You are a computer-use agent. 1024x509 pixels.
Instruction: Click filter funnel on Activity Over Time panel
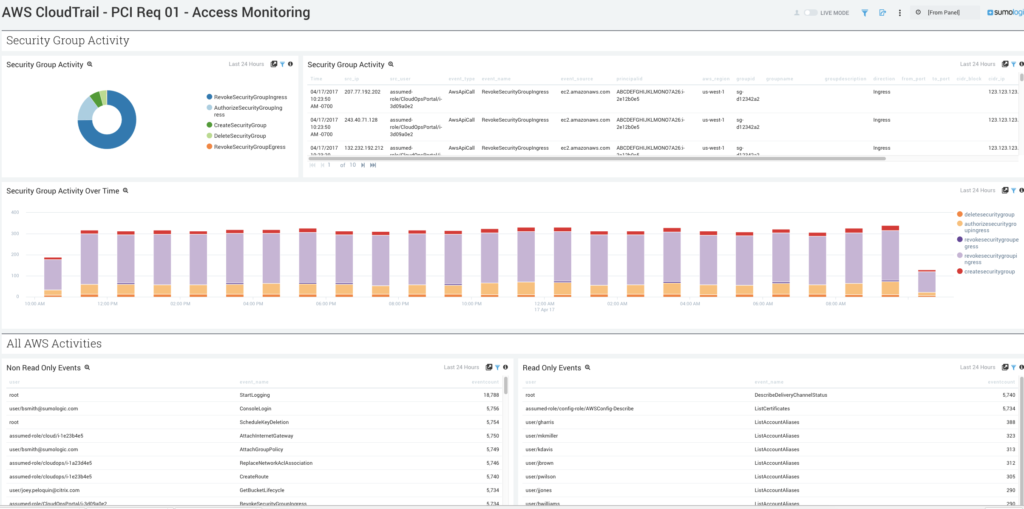tap(1014, 190)
